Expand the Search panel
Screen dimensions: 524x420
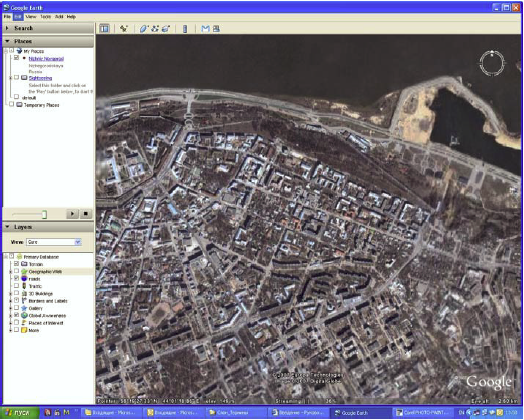[7, 28]
